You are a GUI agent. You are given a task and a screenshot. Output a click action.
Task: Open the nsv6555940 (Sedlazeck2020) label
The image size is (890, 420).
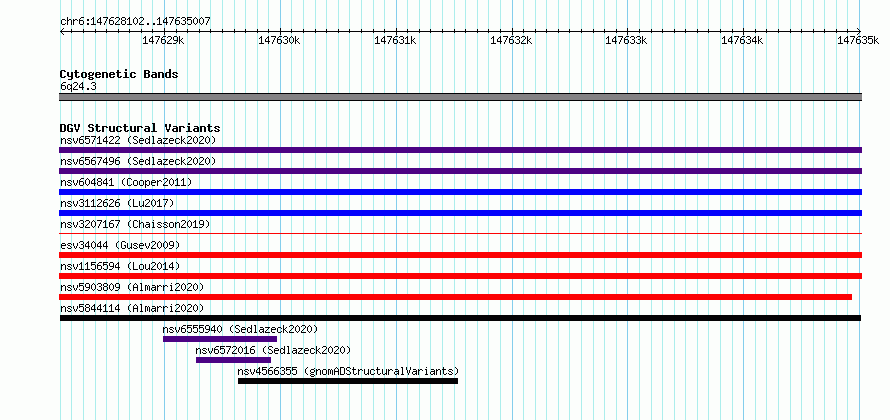(241, 329)
